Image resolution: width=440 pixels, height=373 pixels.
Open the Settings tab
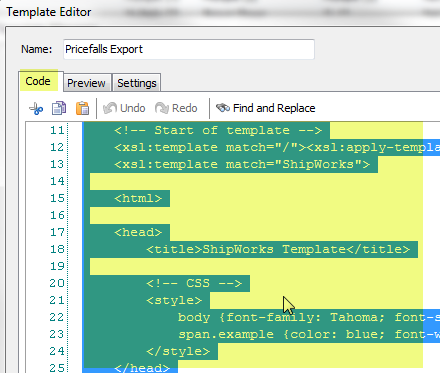[137, 83]
